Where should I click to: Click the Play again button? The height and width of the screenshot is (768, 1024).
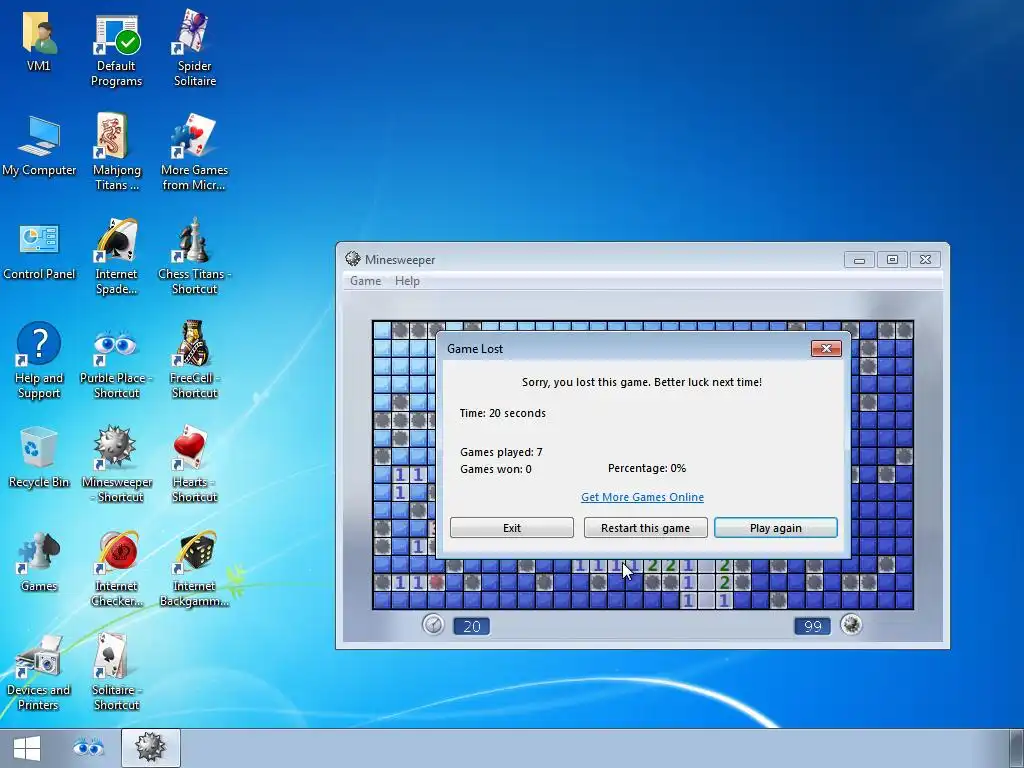point(775,528)
